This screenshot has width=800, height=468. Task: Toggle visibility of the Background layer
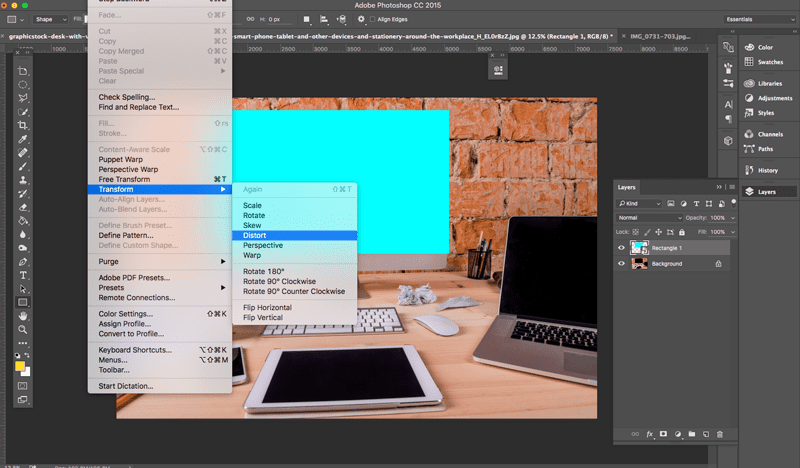(x=621, y=264)
